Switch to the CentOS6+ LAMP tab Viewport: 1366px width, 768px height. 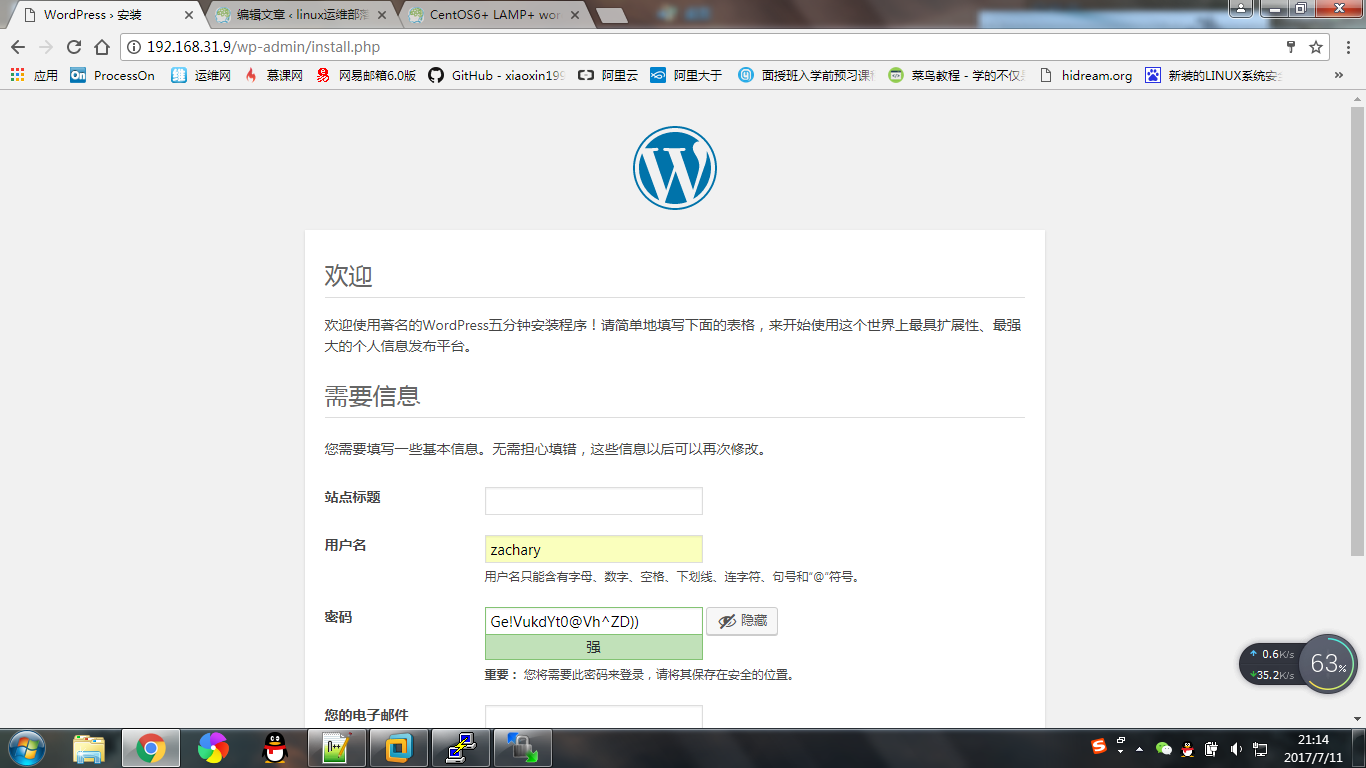pos(494,15)
